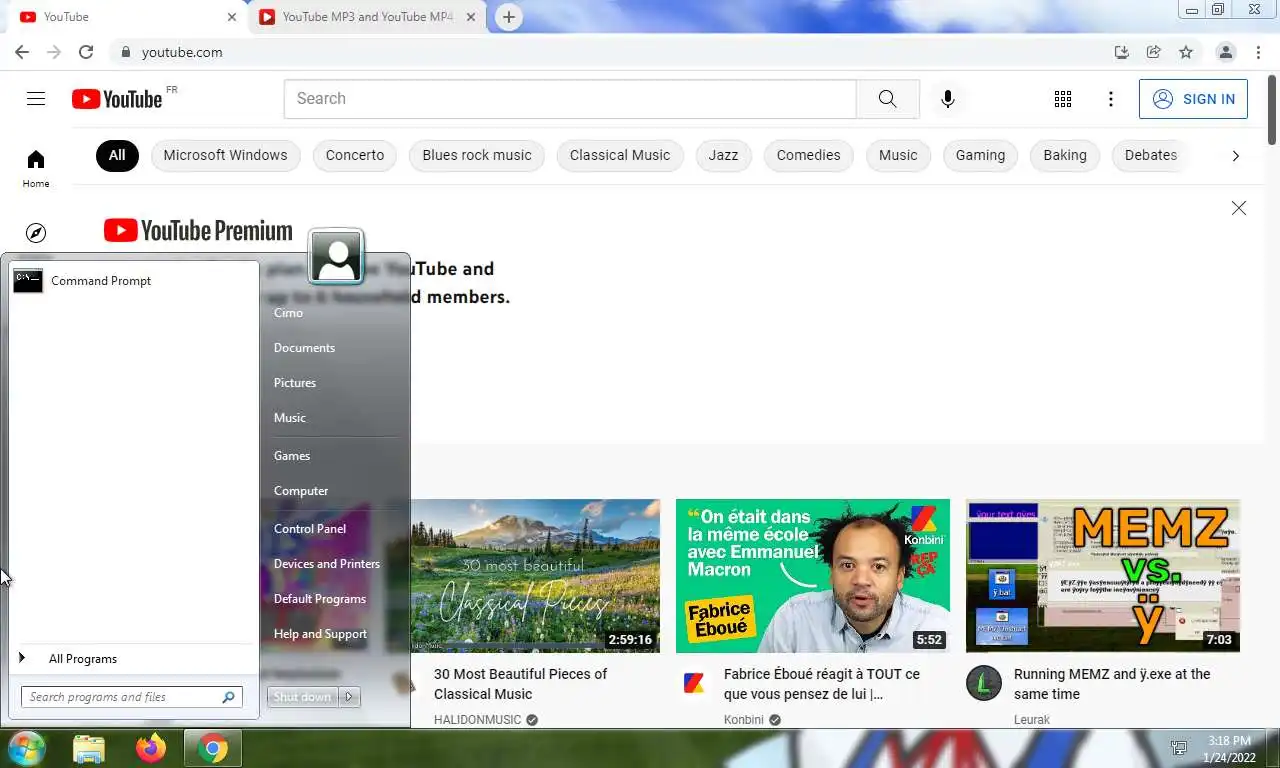Open Documents in Start menu
The image size is (1280, 768).
coord(304,348)
